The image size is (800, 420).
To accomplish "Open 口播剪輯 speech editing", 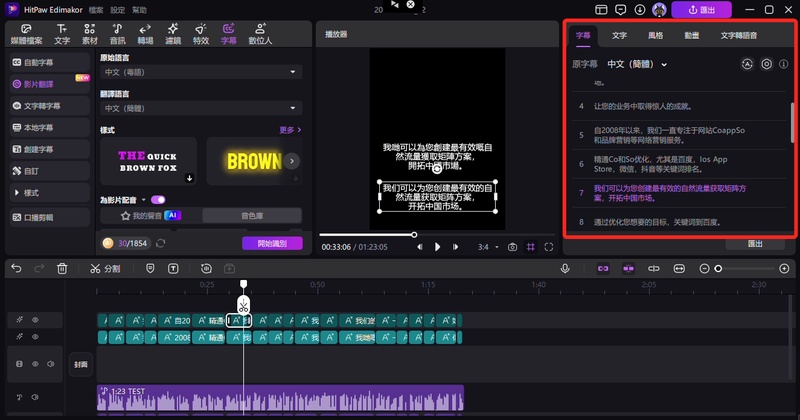I will (49, 217).
